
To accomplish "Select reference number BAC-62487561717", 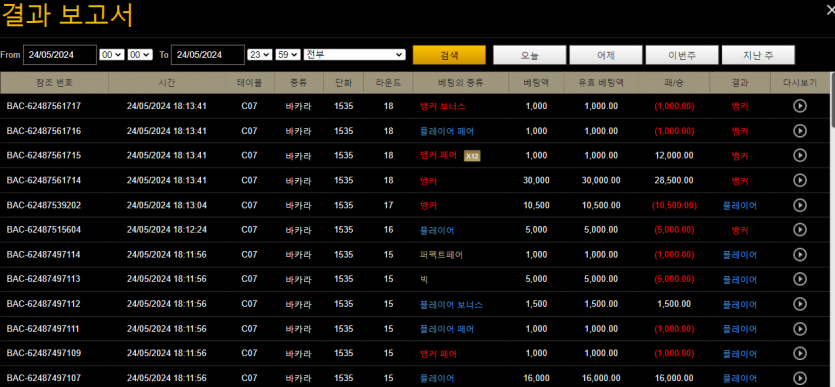I will [x=44, y=106].
